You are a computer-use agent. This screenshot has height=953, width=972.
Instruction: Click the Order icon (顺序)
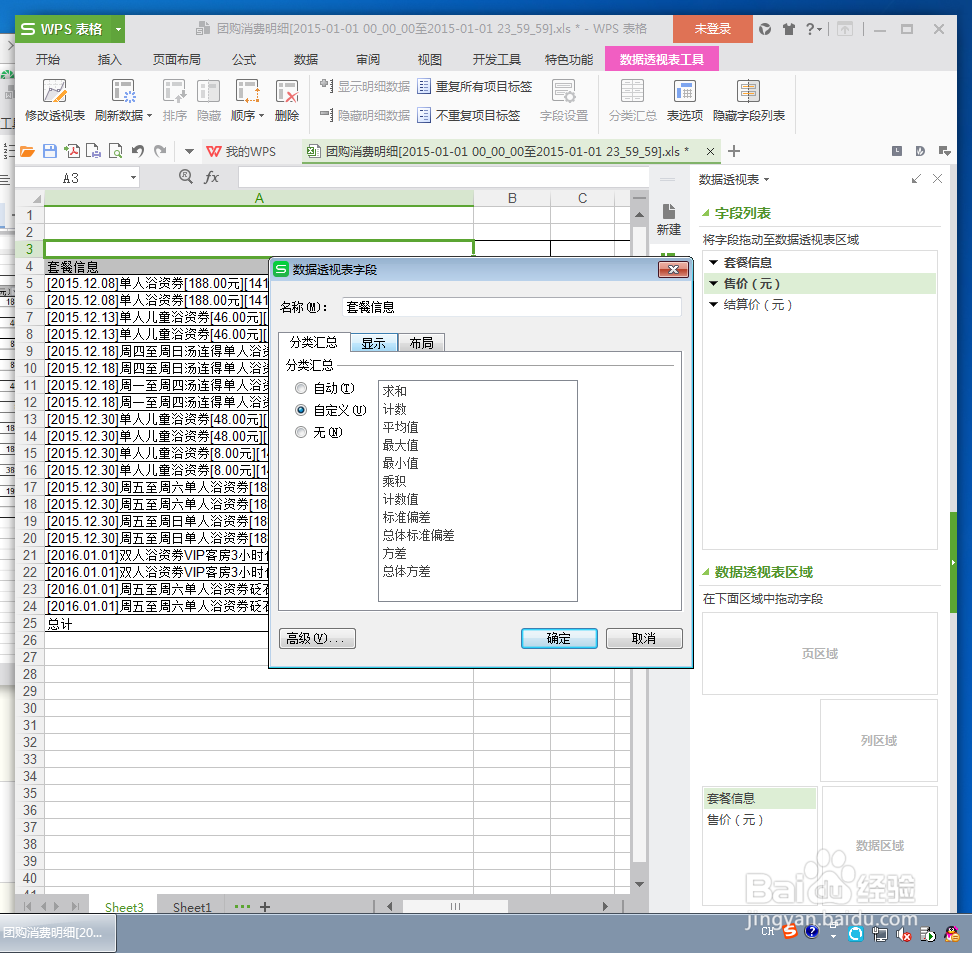pos(247,92)
